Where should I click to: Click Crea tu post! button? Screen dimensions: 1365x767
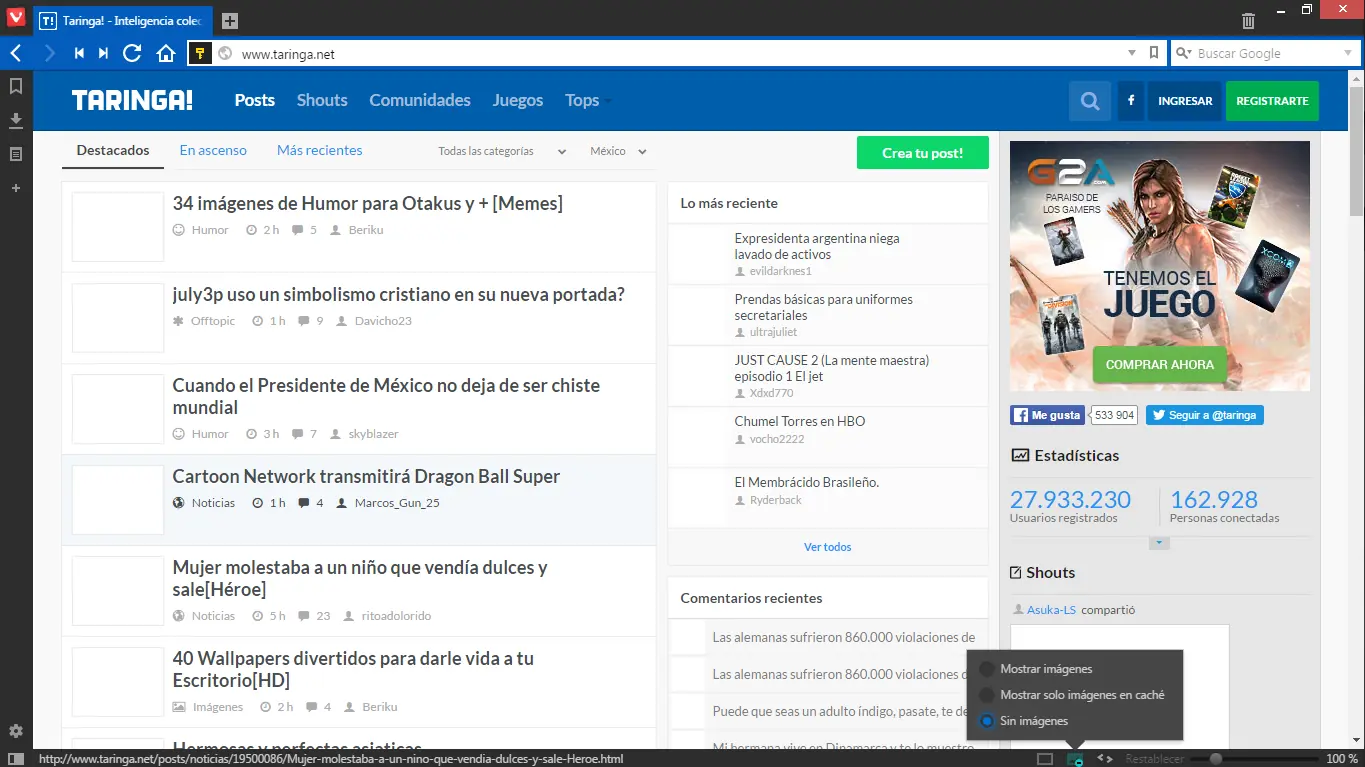click(x=922, y=153)
